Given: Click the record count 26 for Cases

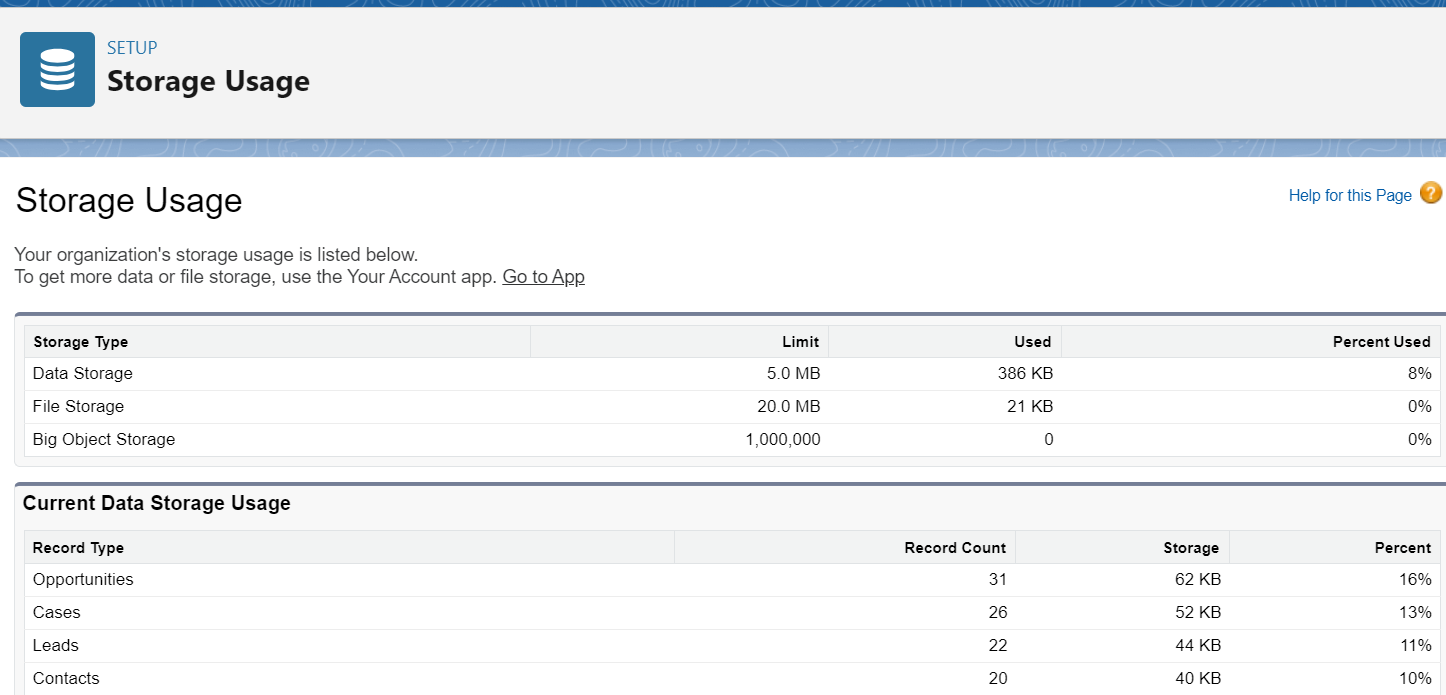Looking at the screenshot, I should (997, 612).
